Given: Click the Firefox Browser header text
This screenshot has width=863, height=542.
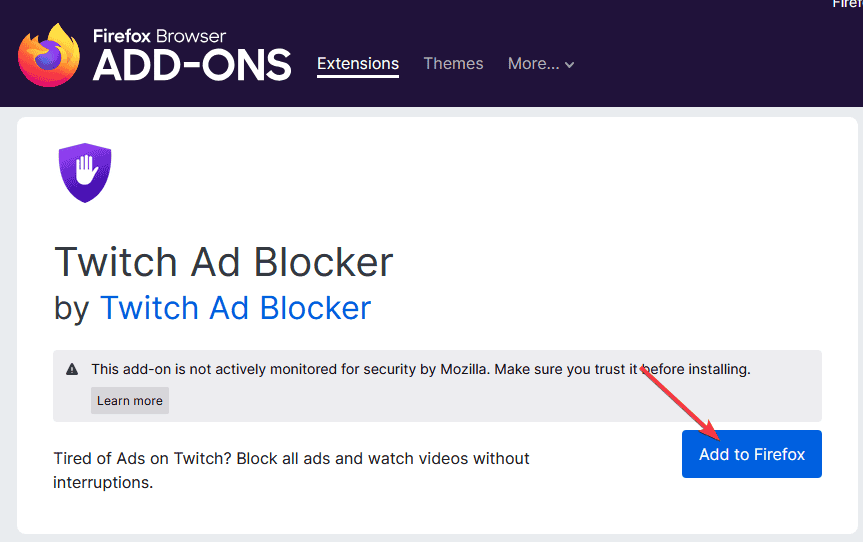Looking at the screenshot, I should (x=160, y=36).
